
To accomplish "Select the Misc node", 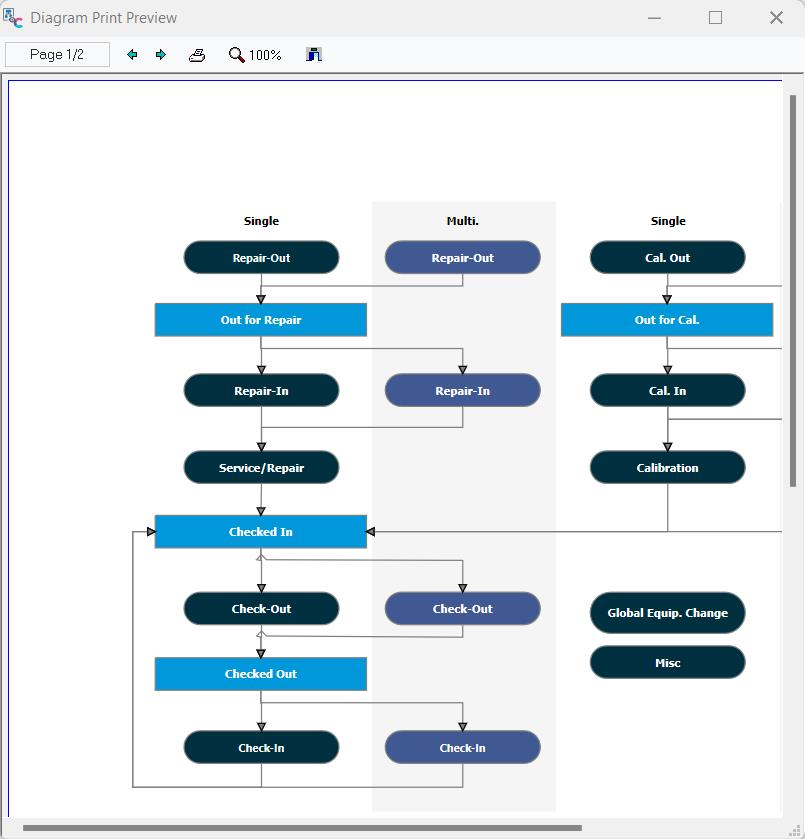I will (x=667, y=663).
